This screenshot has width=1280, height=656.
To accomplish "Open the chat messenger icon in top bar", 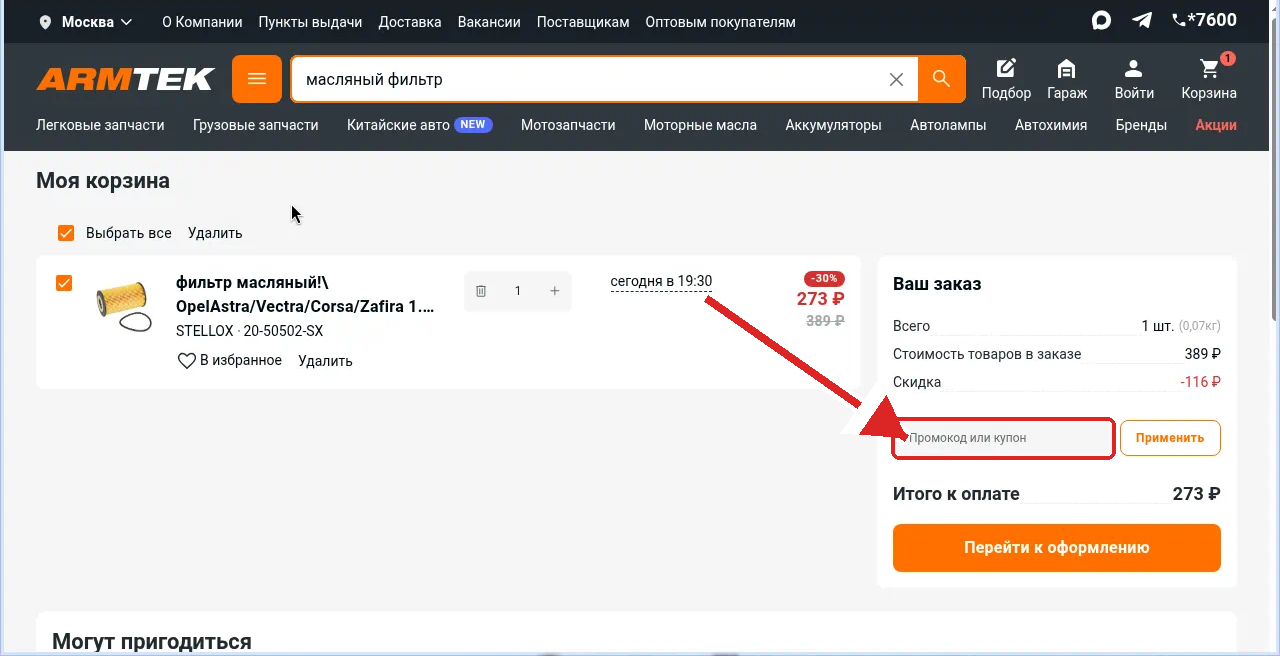I will click(x=1101, y=20).
